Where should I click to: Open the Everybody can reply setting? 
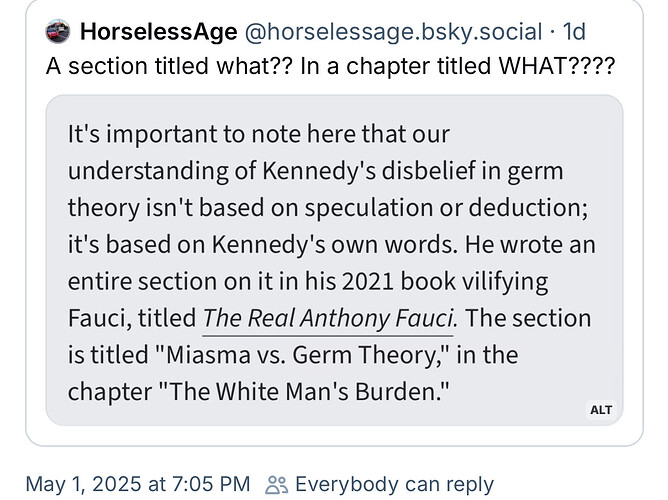(394, 485)
